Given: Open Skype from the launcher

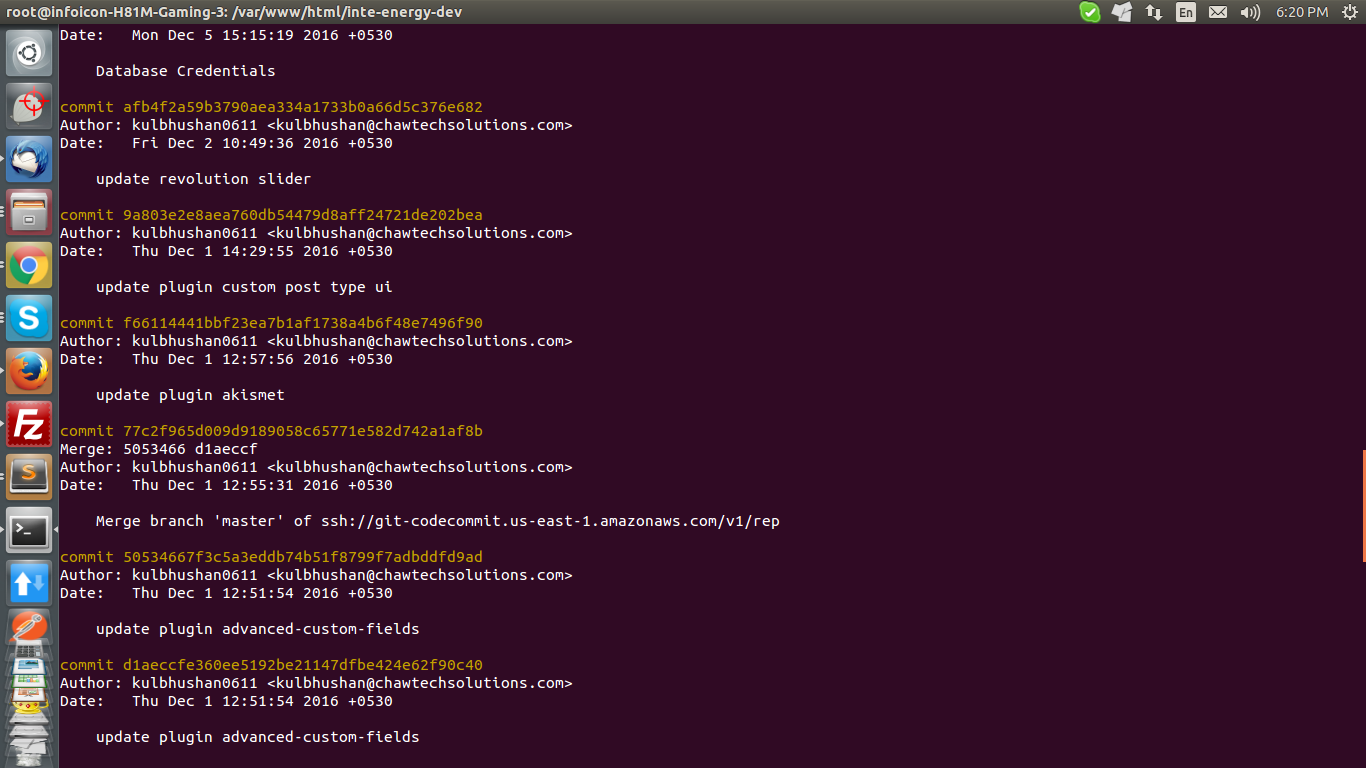Looking at the screenshot, I should pyautogui.click(x=29, y=319).
